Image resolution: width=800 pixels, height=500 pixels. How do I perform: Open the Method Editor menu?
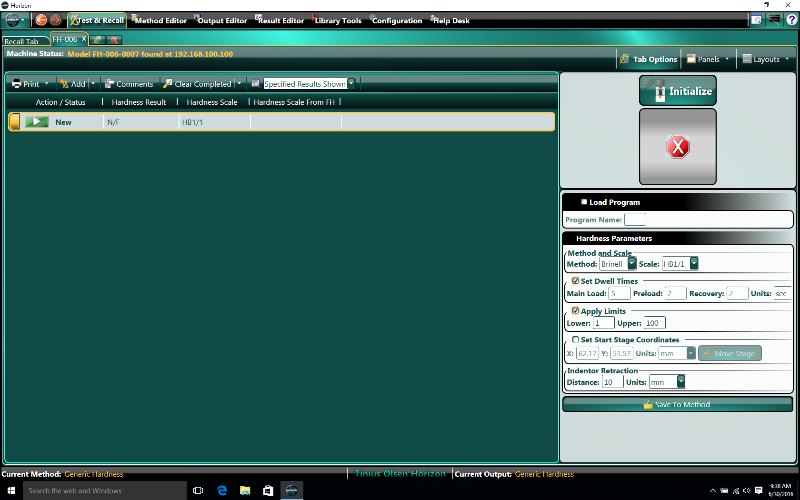point(156,20)
